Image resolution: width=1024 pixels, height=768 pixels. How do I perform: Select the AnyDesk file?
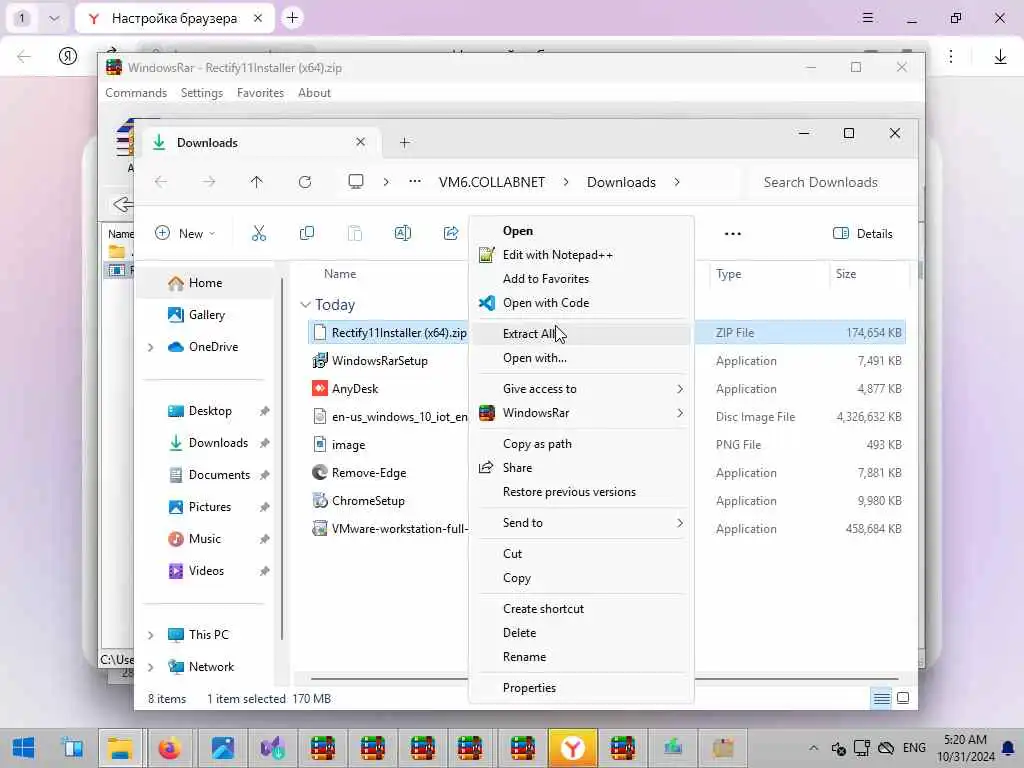[355, 389]
